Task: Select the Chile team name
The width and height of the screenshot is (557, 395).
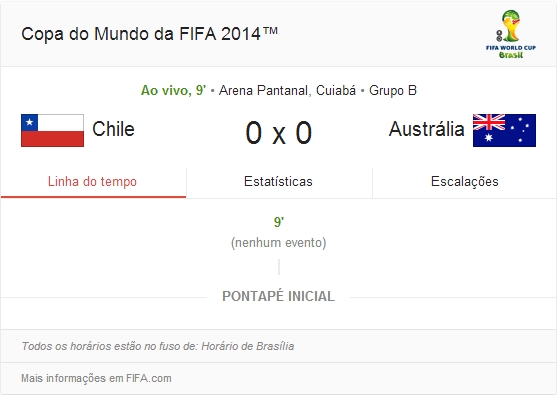Action: click(113, 129)
